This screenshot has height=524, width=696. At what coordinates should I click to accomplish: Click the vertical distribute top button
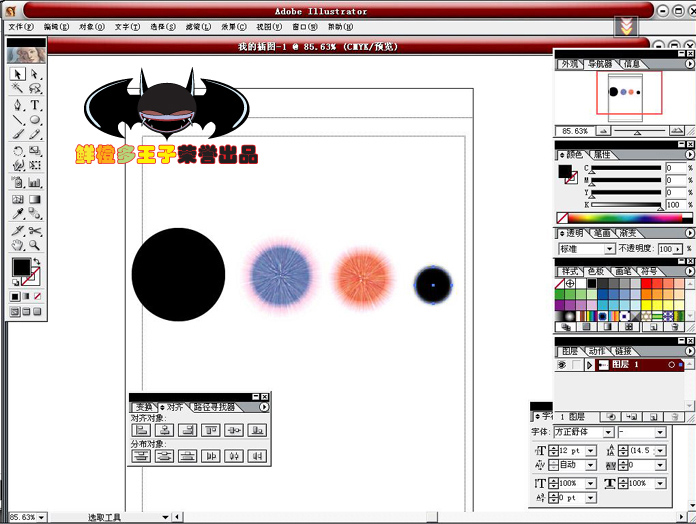click(x=141, y=456)
